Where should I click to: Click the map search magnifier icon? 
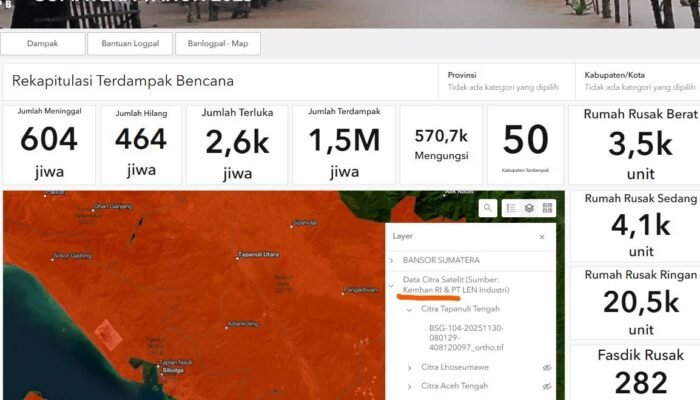click(x=487, y=208)
